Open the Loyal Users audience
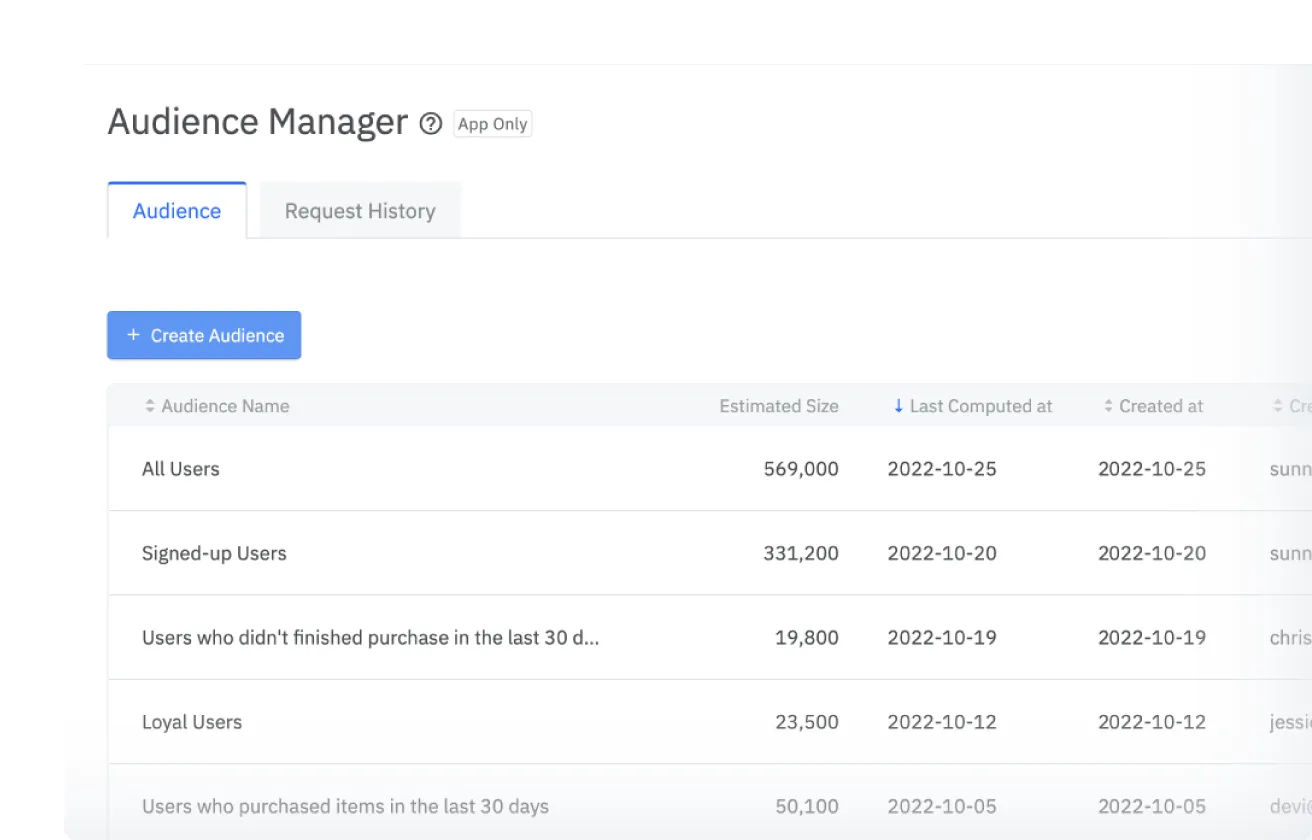This screenshot has height=840, width=1312. pyautogui.click(x=192, y=722)
